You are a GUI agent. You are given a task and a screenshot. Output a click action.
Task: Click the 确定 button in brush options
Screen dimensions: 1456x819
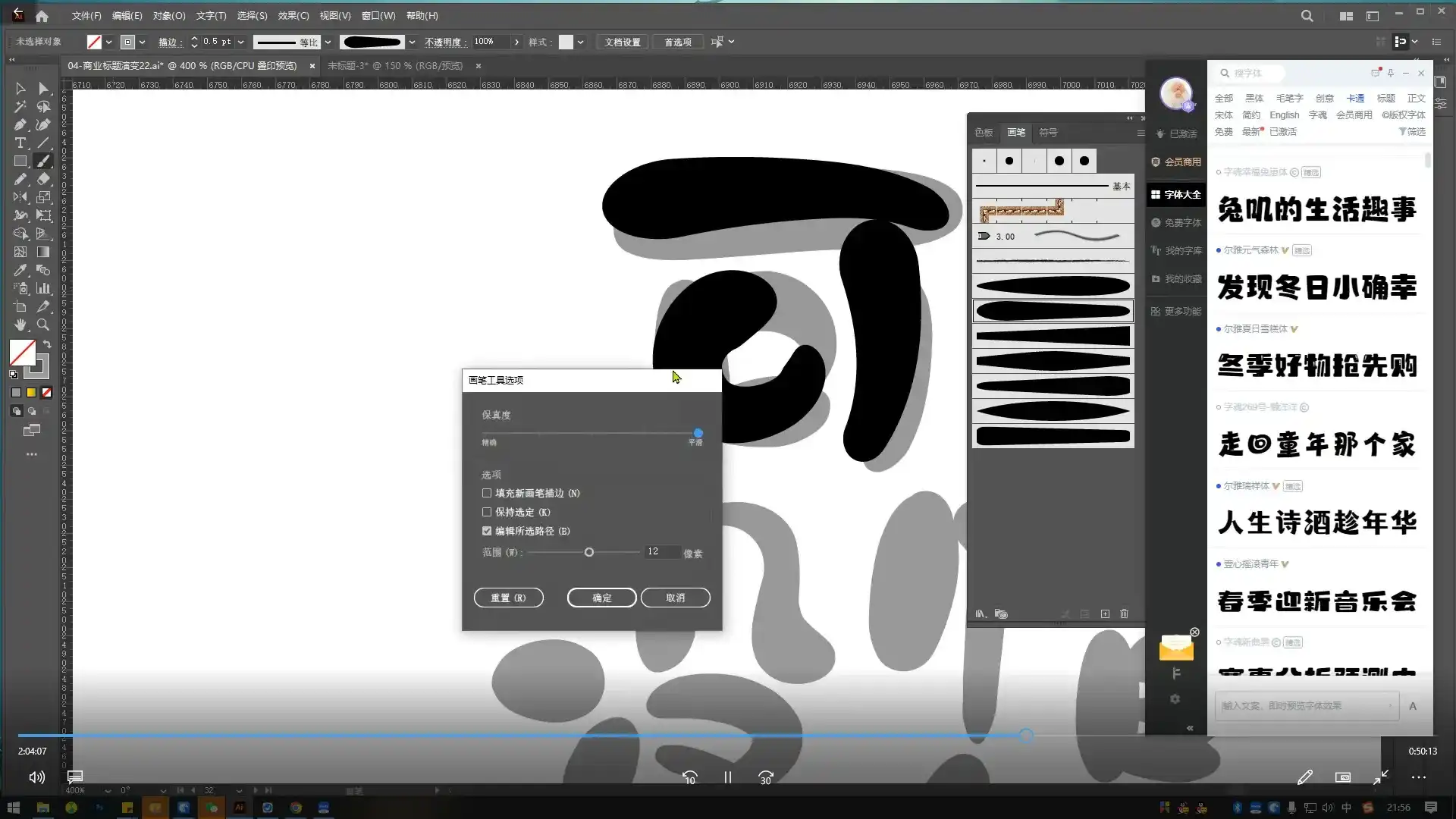(x=601, y=598)
